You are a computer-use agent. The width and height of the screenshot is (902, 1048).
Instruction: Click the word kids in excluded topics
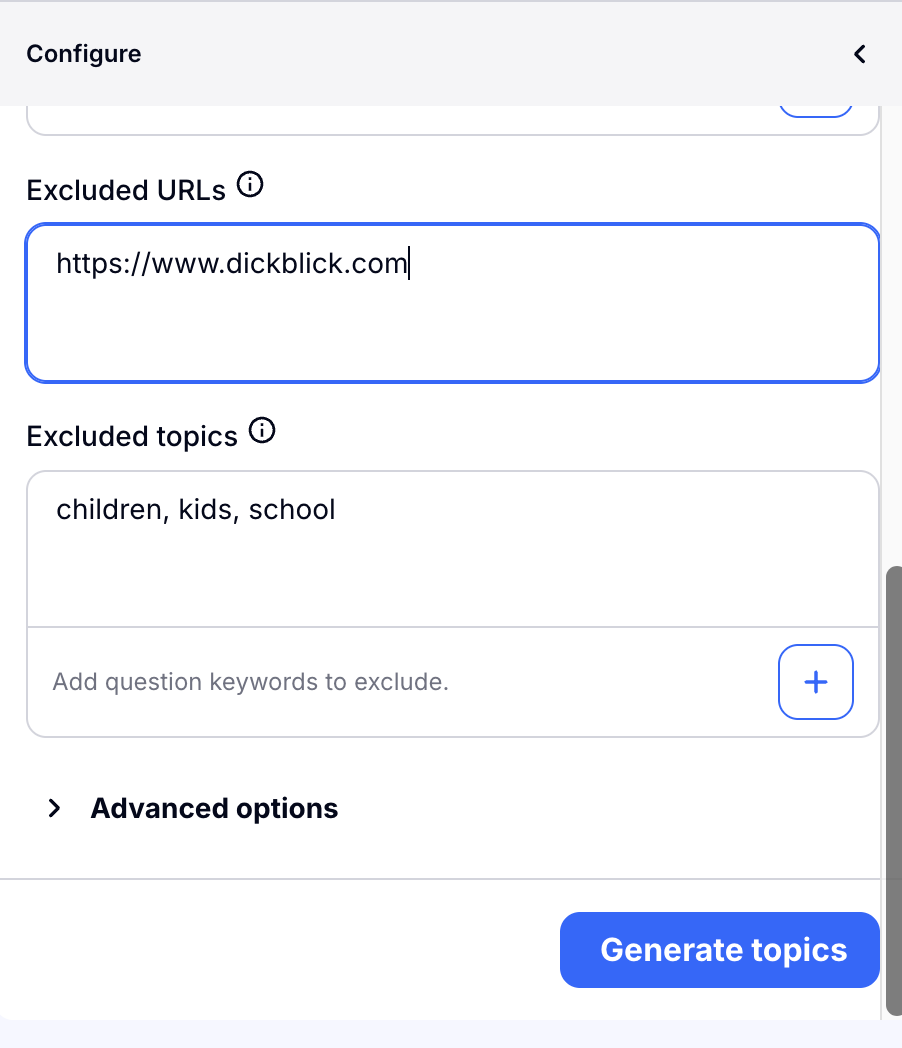204,510
